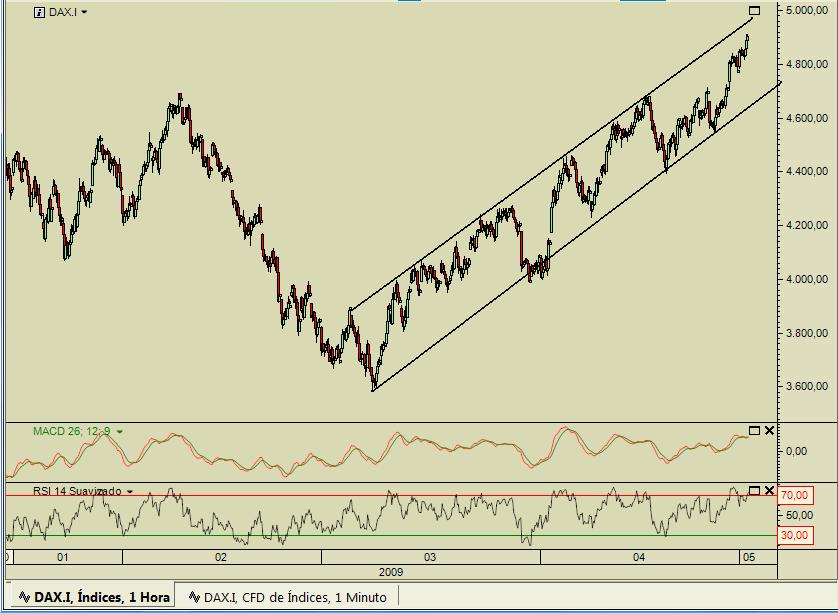The height and width of the screenshot is (613, 838).
Task: Select the red RSI 70 horizontal line
Action: pyautogui.click(x=390, y=495)
